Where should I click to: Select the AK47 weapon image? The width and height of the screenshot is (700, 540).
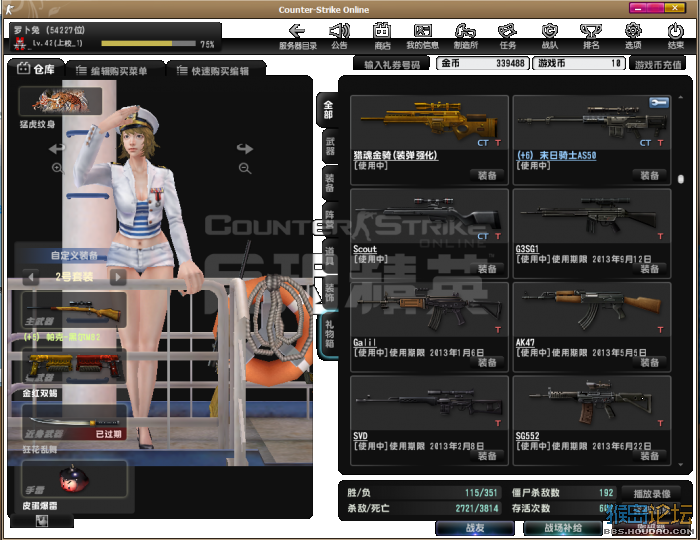tap(592, 309)
